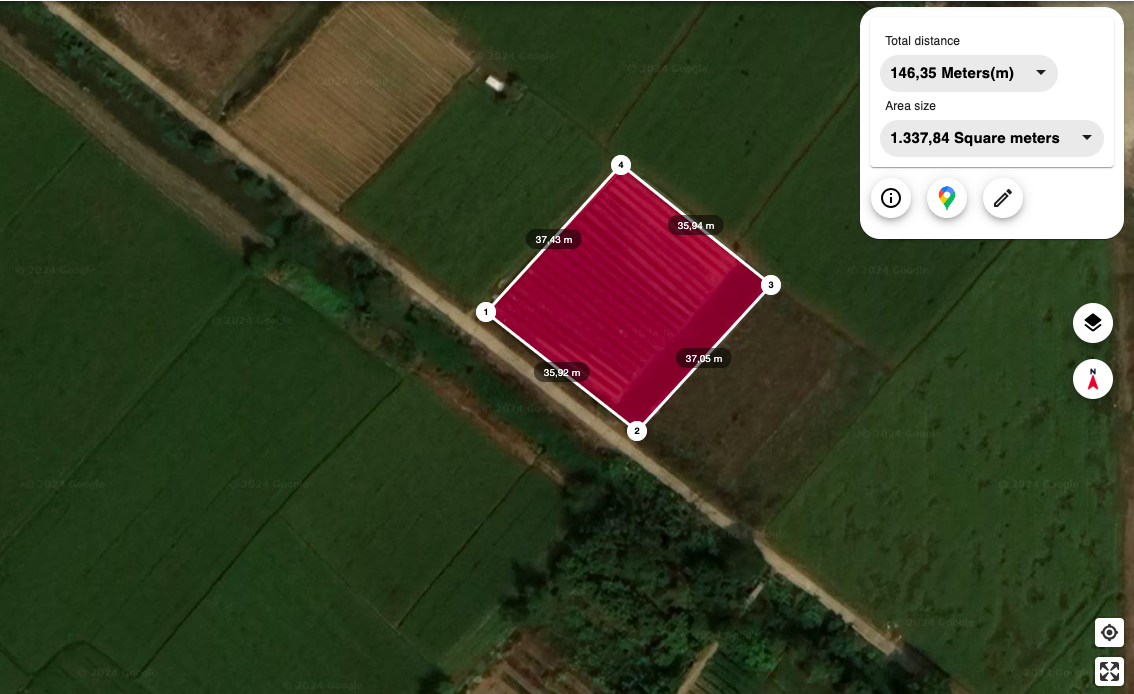Reset map orientation with compass button
The width and height of the screenshot is (1134, 694).
(x=1093, y=379)
